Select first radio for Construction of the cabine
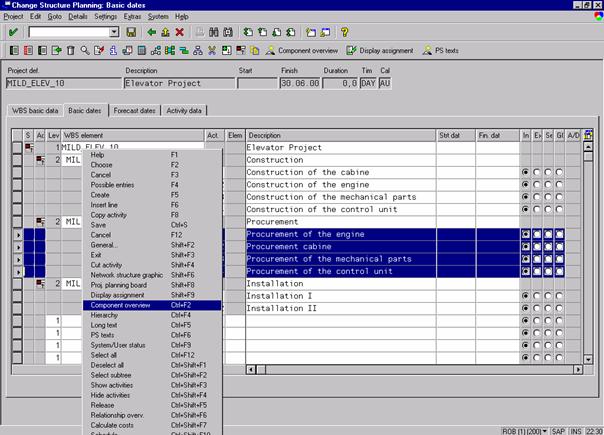 pyautogui.click(x=525, y=172)
